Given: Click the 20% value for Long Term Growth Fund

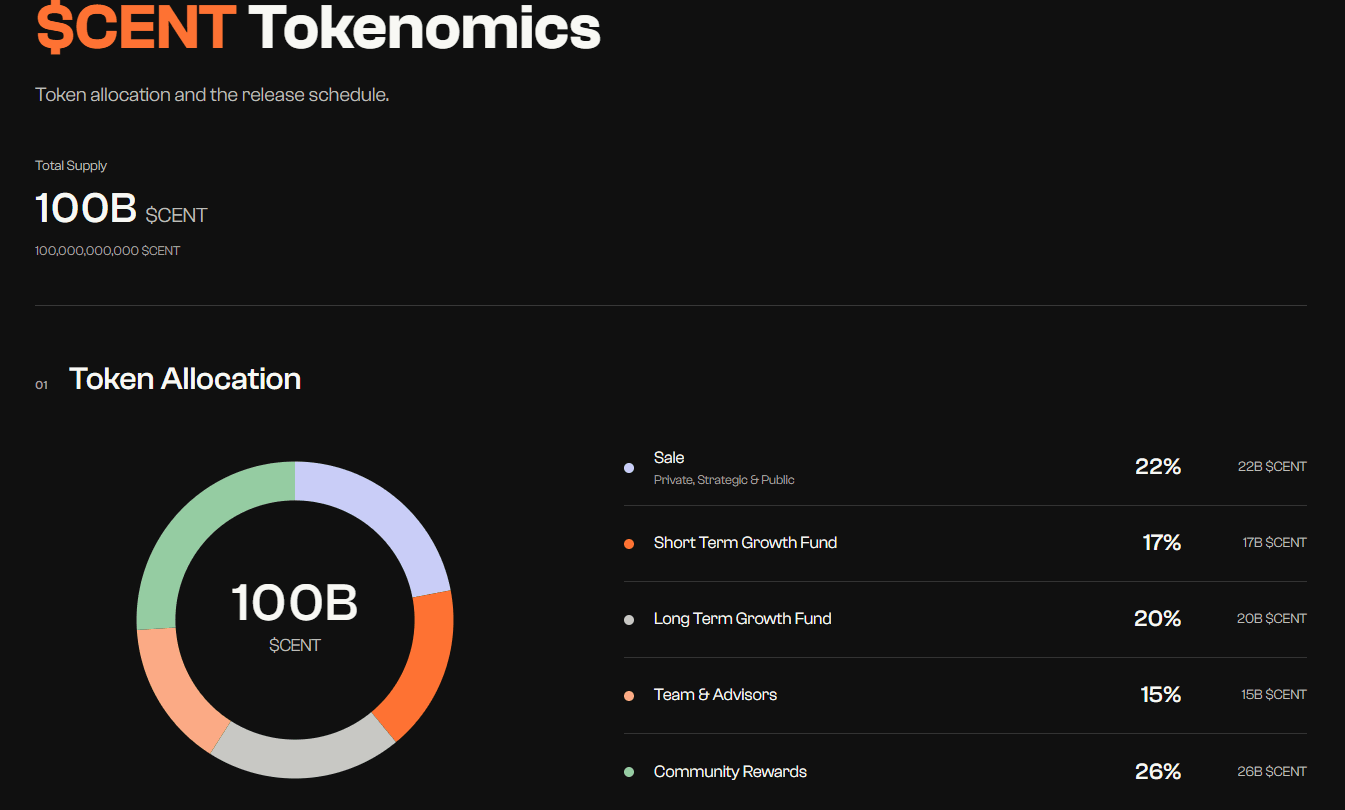Looking at the screenshot, I should (1158, 618).
